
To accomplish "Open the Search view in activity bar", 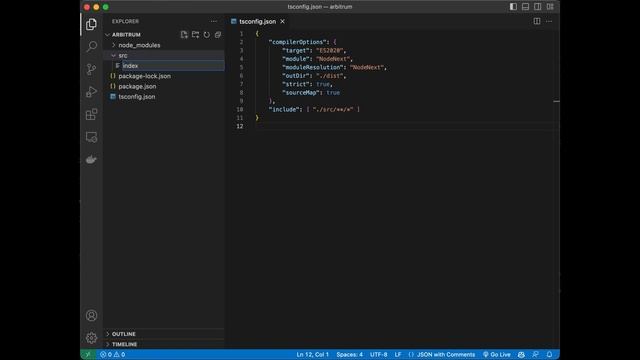I will 91,47.
